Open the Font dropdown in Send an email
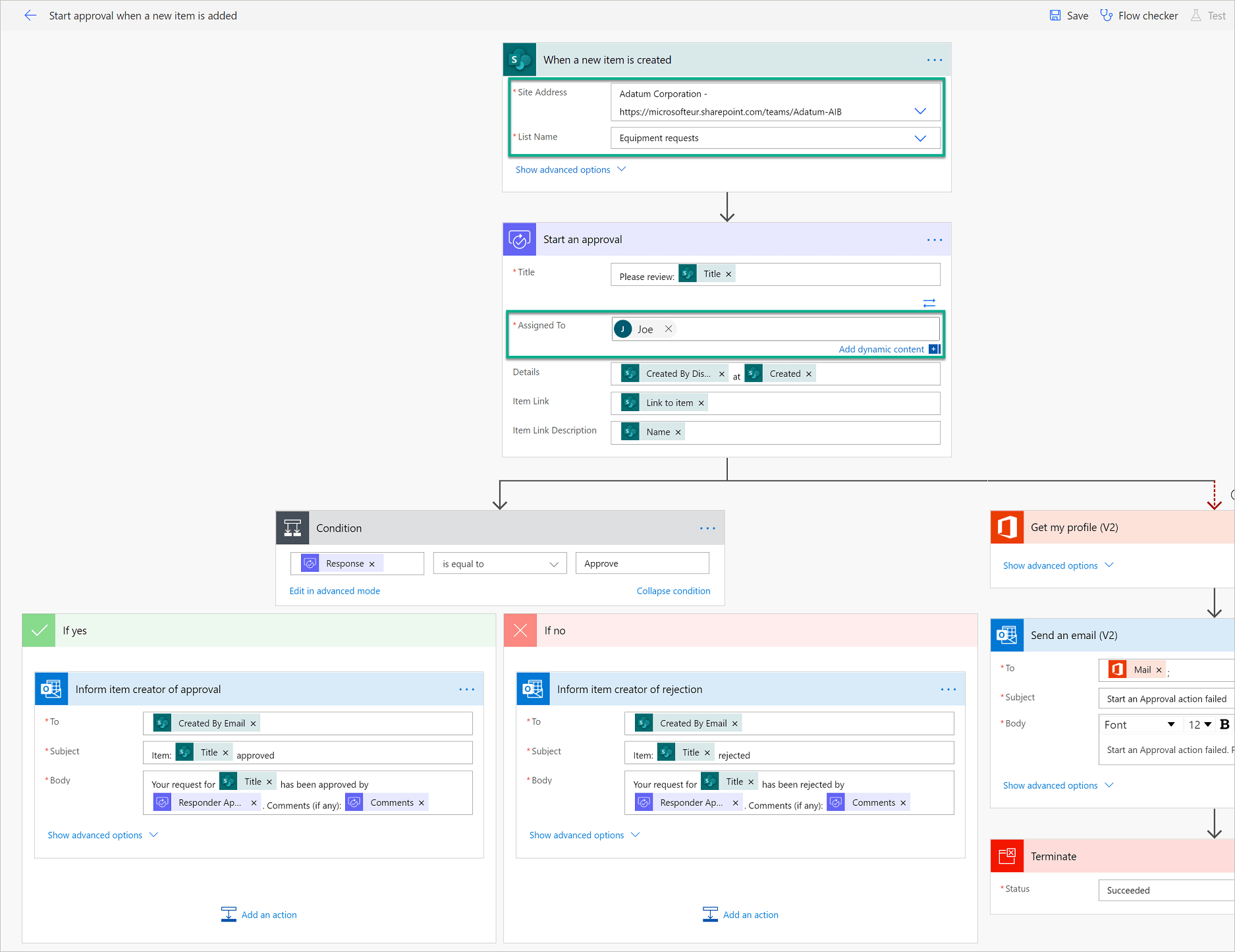Viewport: 1235px width, 952px height. coord(1172,724)
